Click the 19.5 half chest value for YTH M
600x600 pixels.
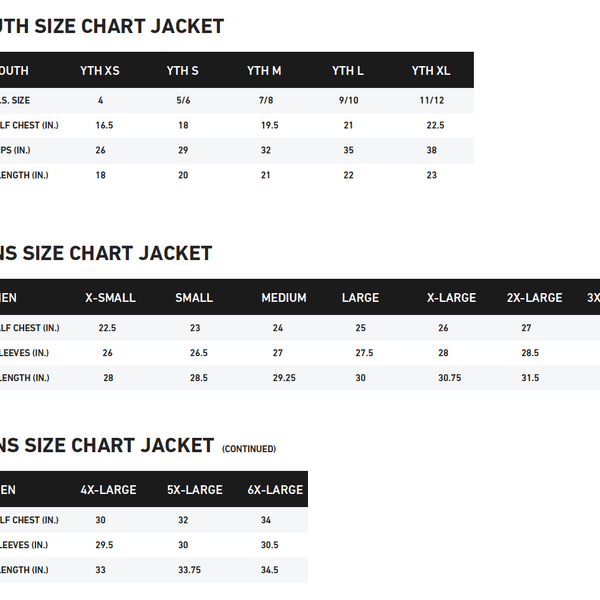269,125
